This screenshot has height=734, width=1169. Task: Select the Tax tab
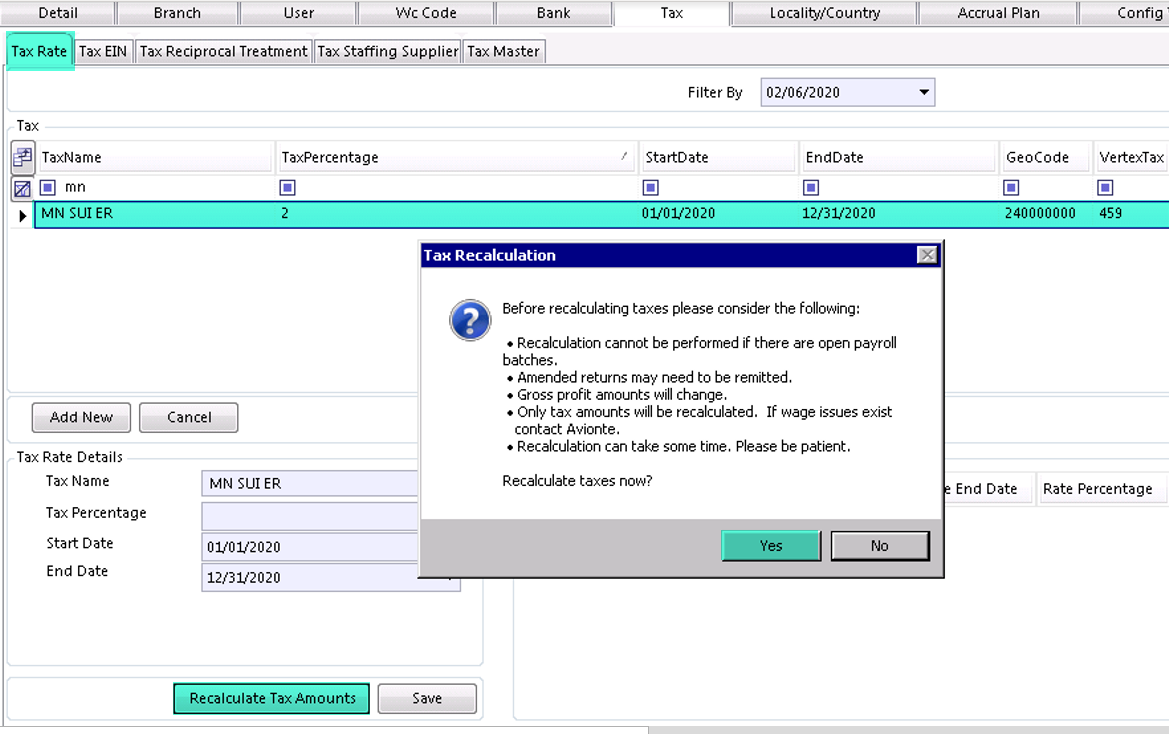point(671,13)
